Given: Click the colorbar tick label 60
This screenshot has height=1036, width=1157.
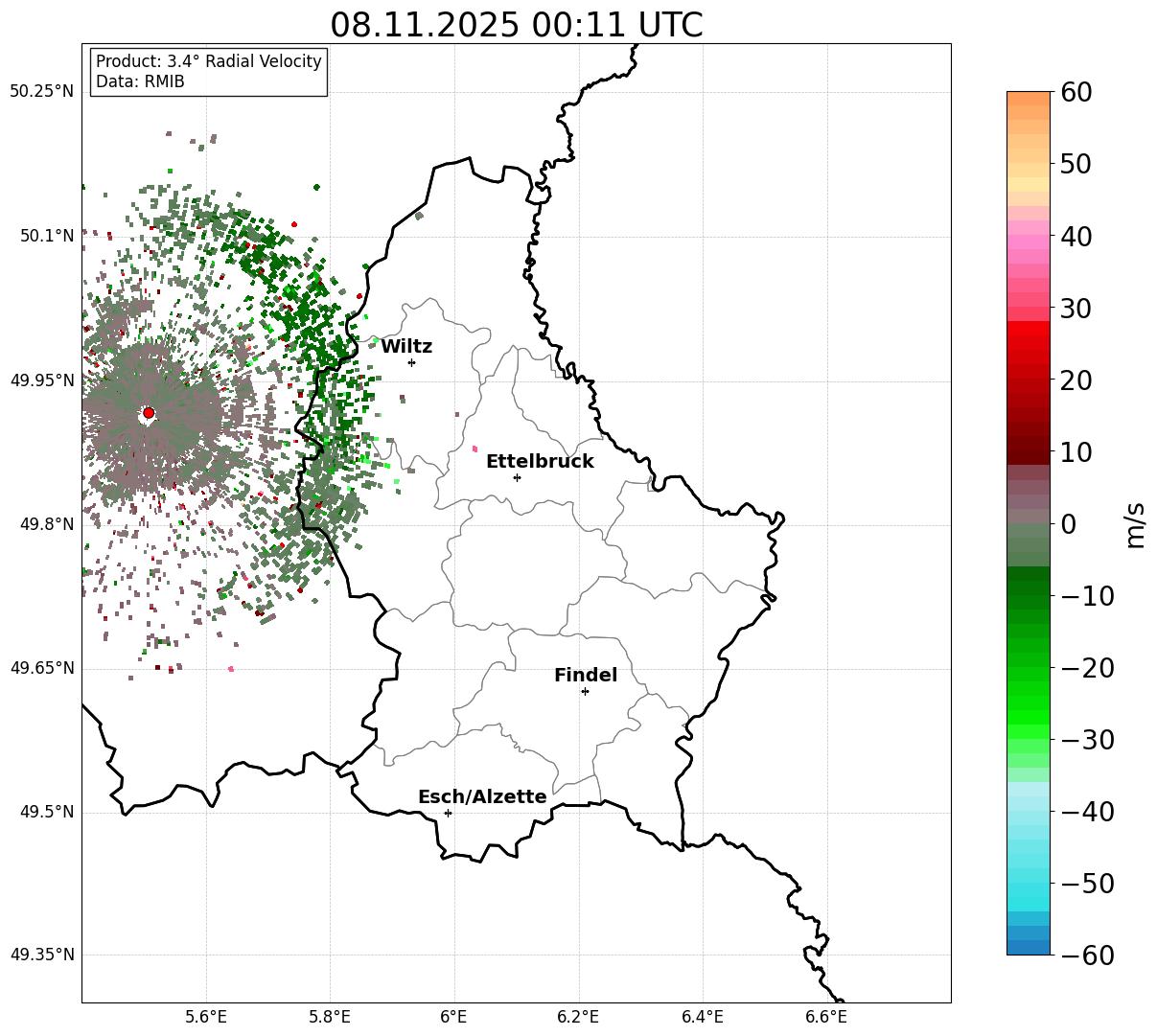Looking at the screenshot, I should [x=1076, y=92].
